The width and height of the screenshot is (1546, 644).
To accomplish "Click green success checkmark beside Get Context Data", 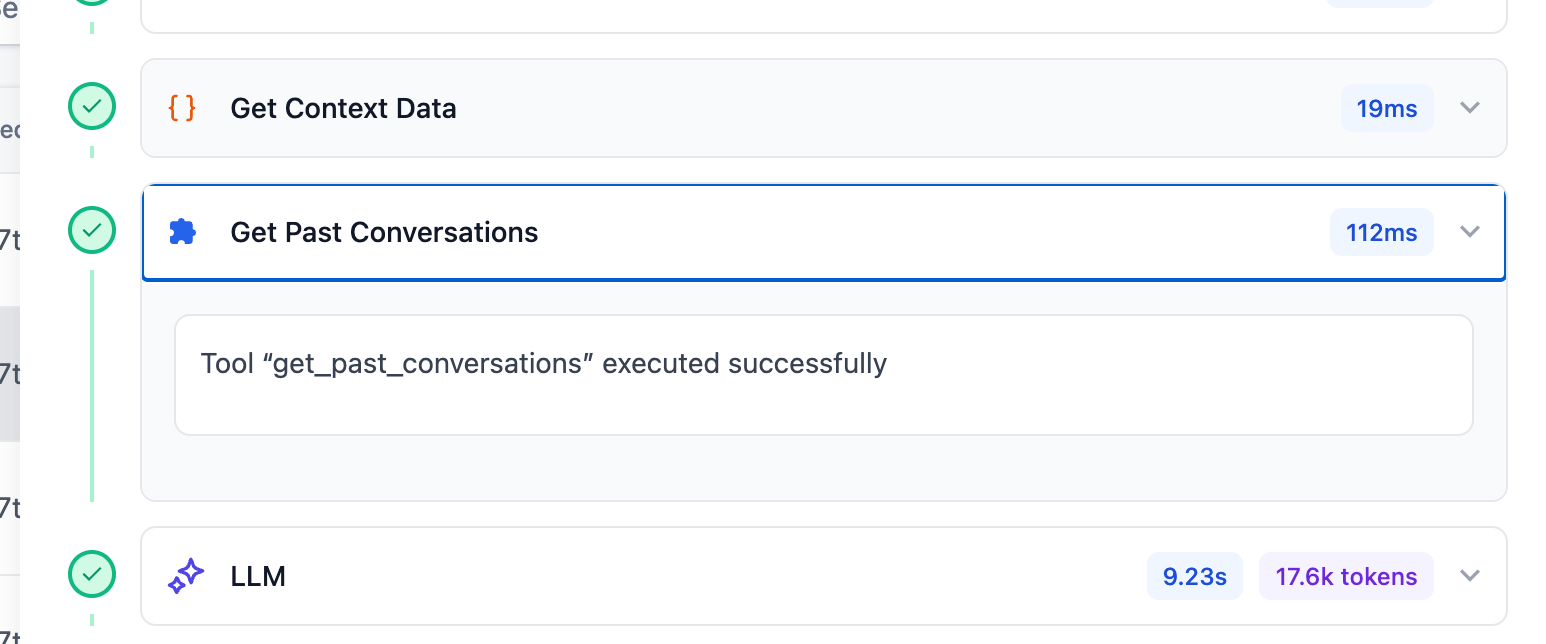I will (x=92, y=107).
